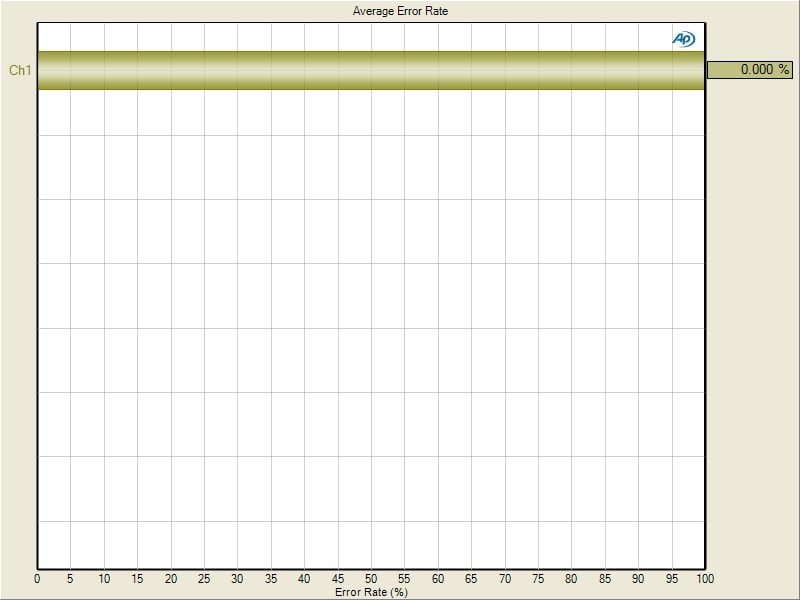The image size is (800, 600).
Task: Click the 75 tick label on the axis
Action: (538, 578)
